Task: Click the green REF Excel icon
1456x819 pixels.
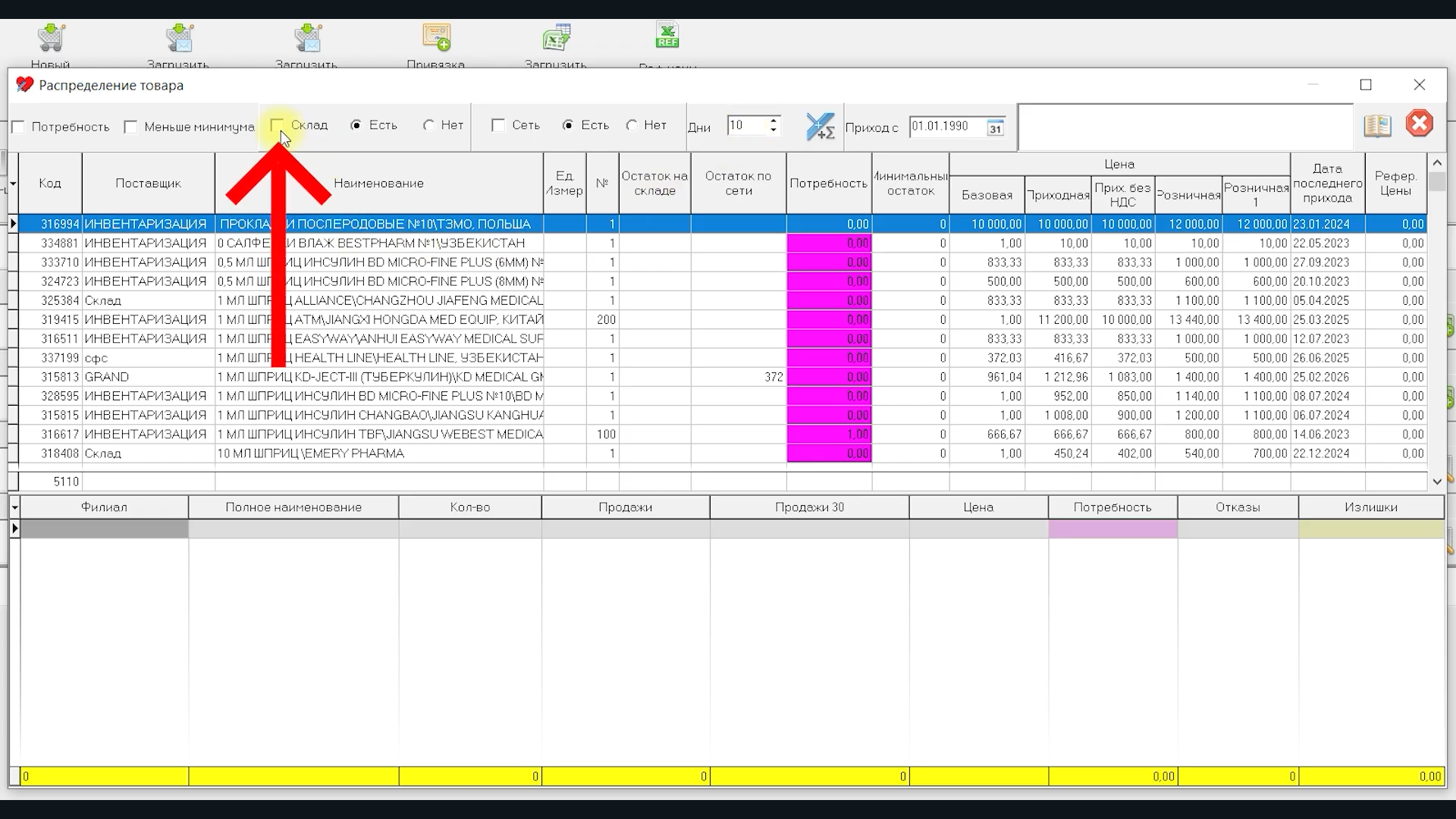Action: pyautogui.click(x=667, y=36)
